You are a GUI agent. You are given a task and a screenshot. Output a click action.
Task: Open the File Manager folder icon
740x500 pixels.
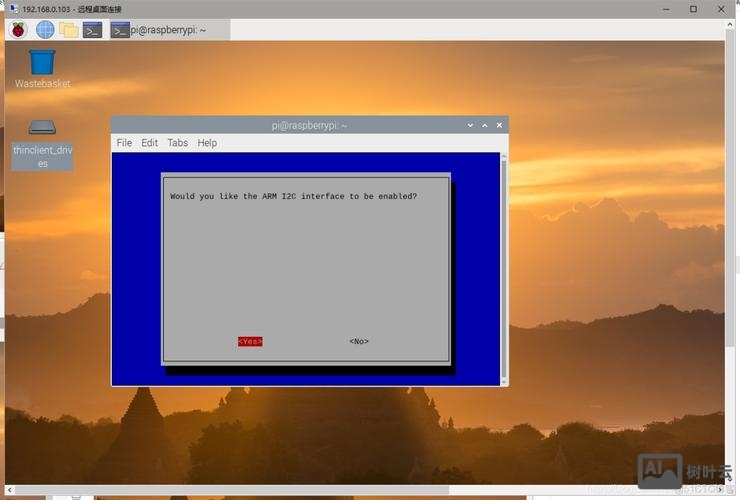(69, 29)
